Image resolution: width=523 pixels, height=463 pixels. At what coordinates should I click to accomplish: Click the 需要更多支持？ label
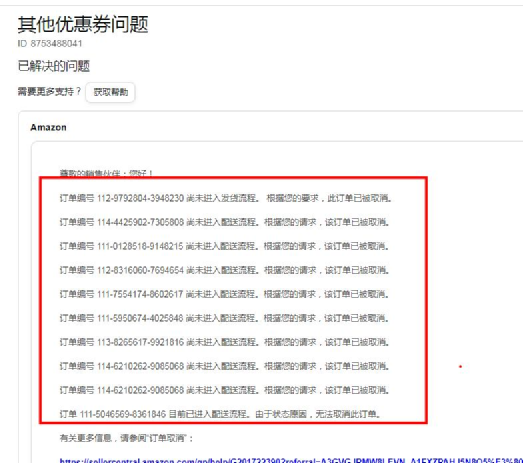tap(49, 91)
